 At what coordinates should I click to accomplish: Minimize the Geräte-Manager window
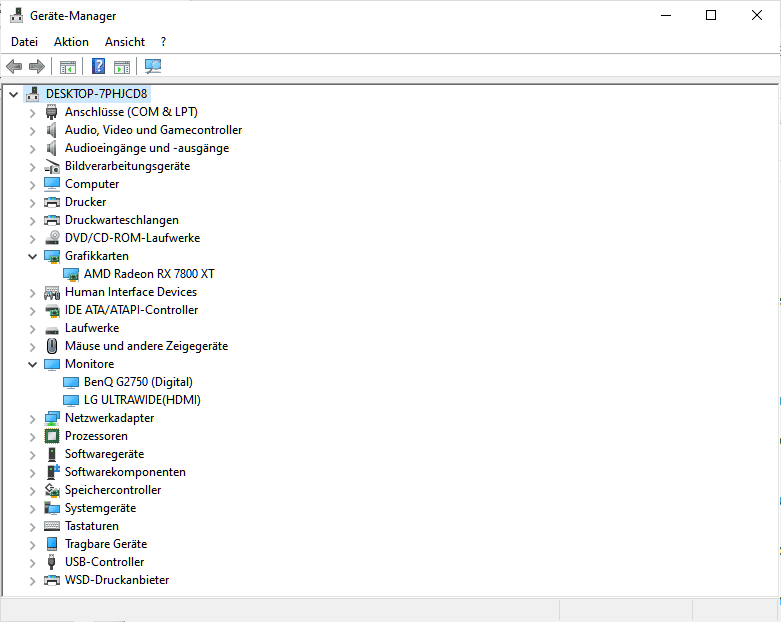[x=666, y=15]
